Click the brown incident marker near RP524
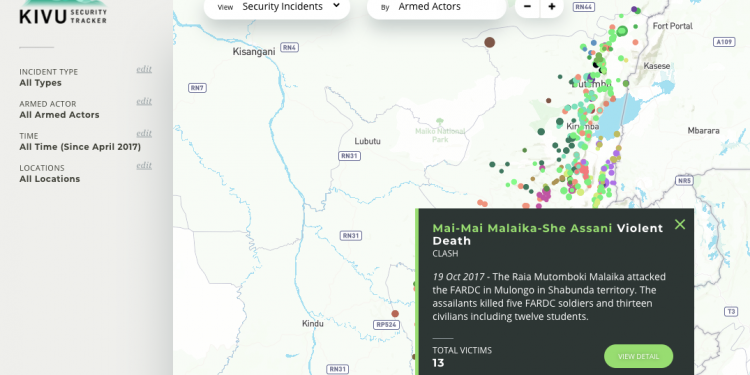750x375 pixels. pyautogui.click(x=395, y=314)
